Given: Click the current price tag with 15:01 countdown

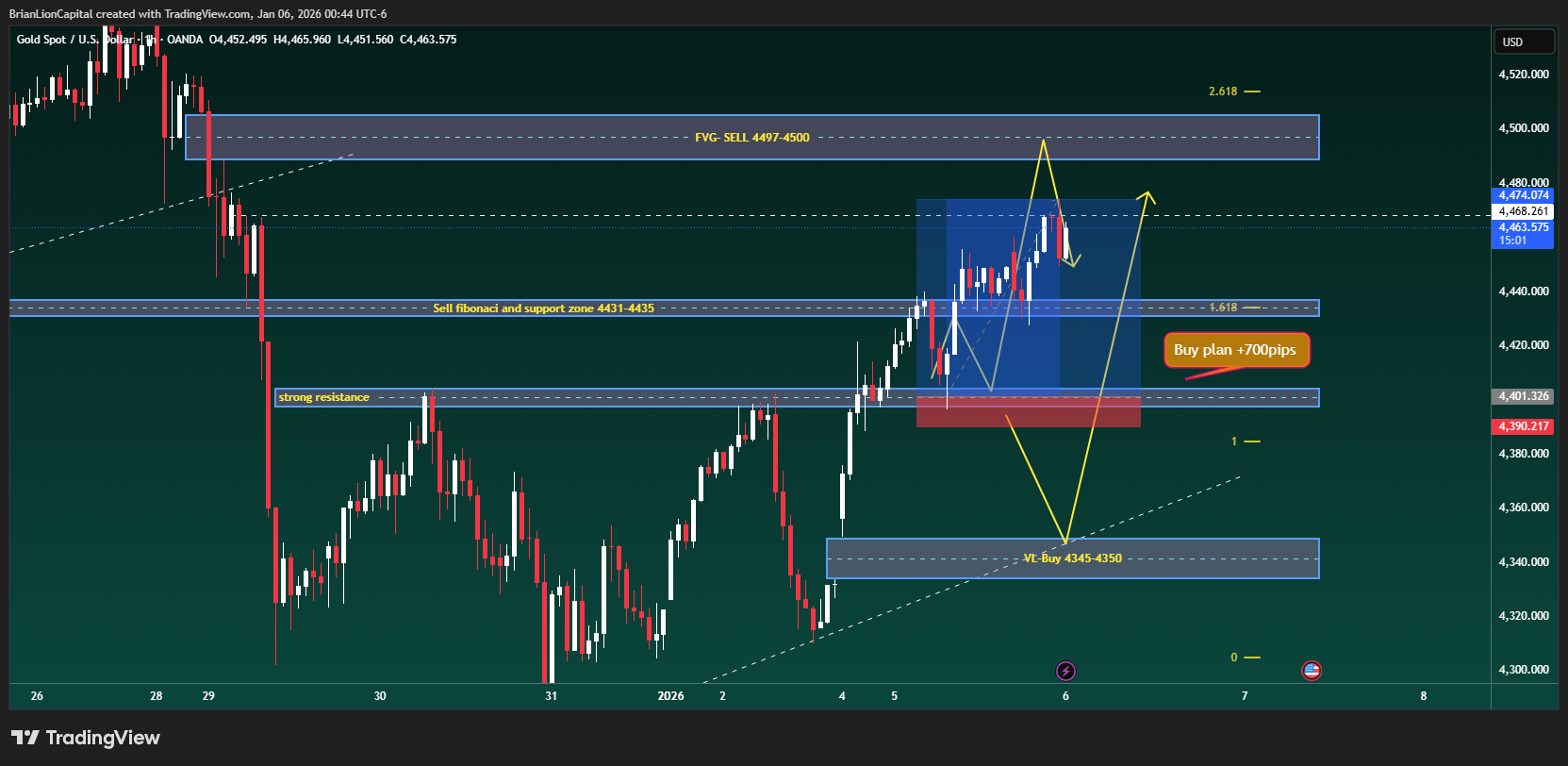Looking at the screenshot, I should coord(1522,234).
